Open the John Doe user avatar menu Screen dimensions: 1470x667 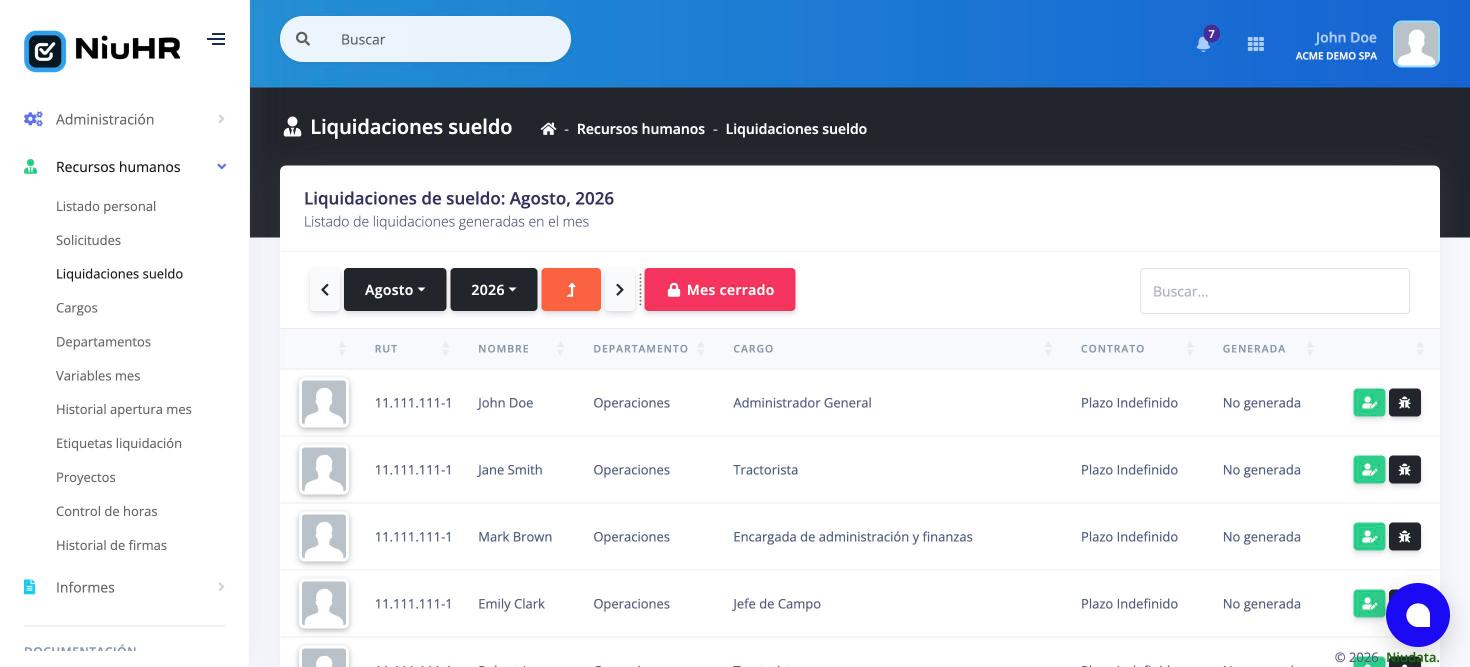[x=1416, y=44]
